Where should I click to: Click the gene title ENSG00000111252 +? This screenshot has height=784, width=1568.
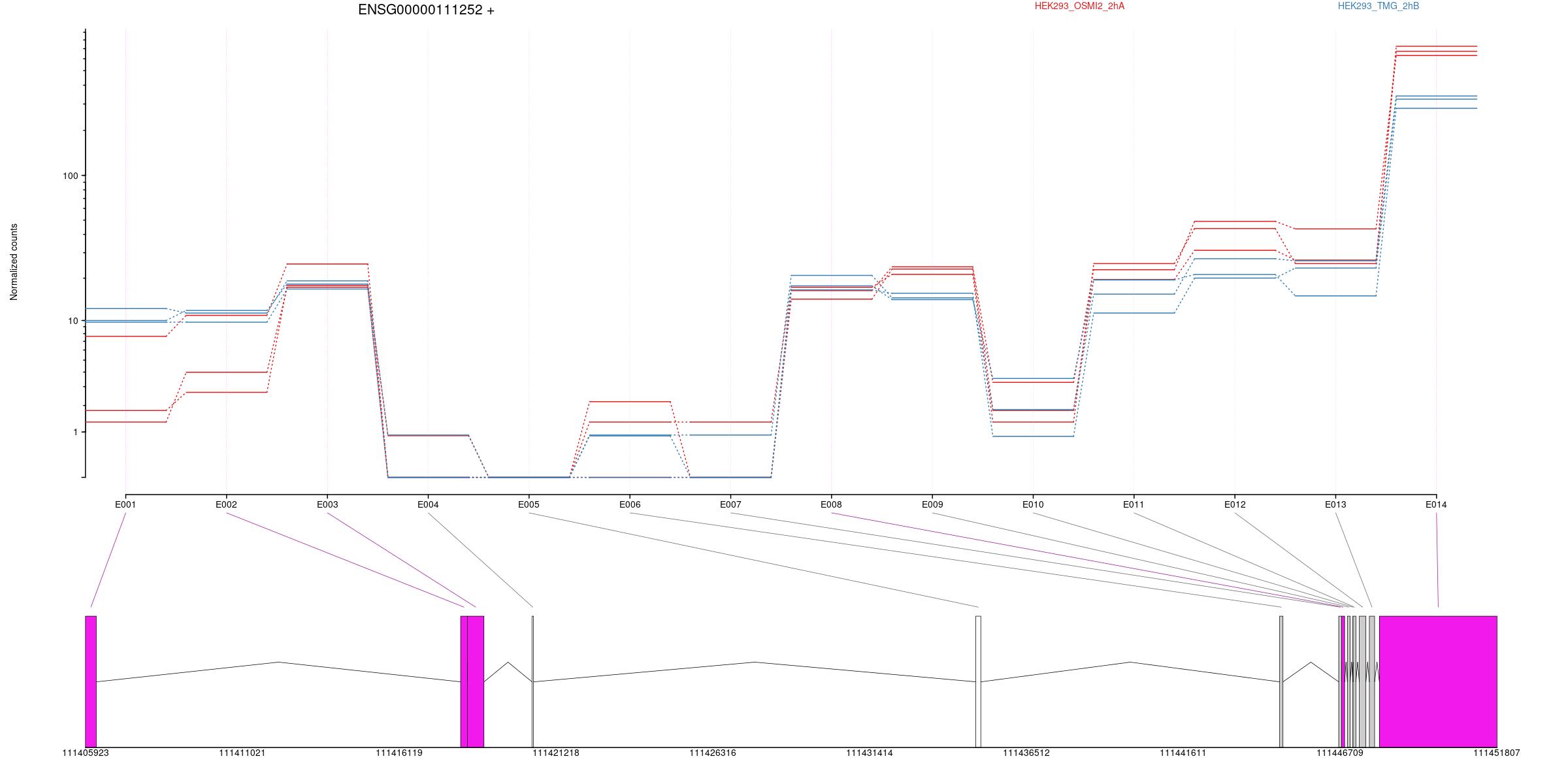coord(426,10)
